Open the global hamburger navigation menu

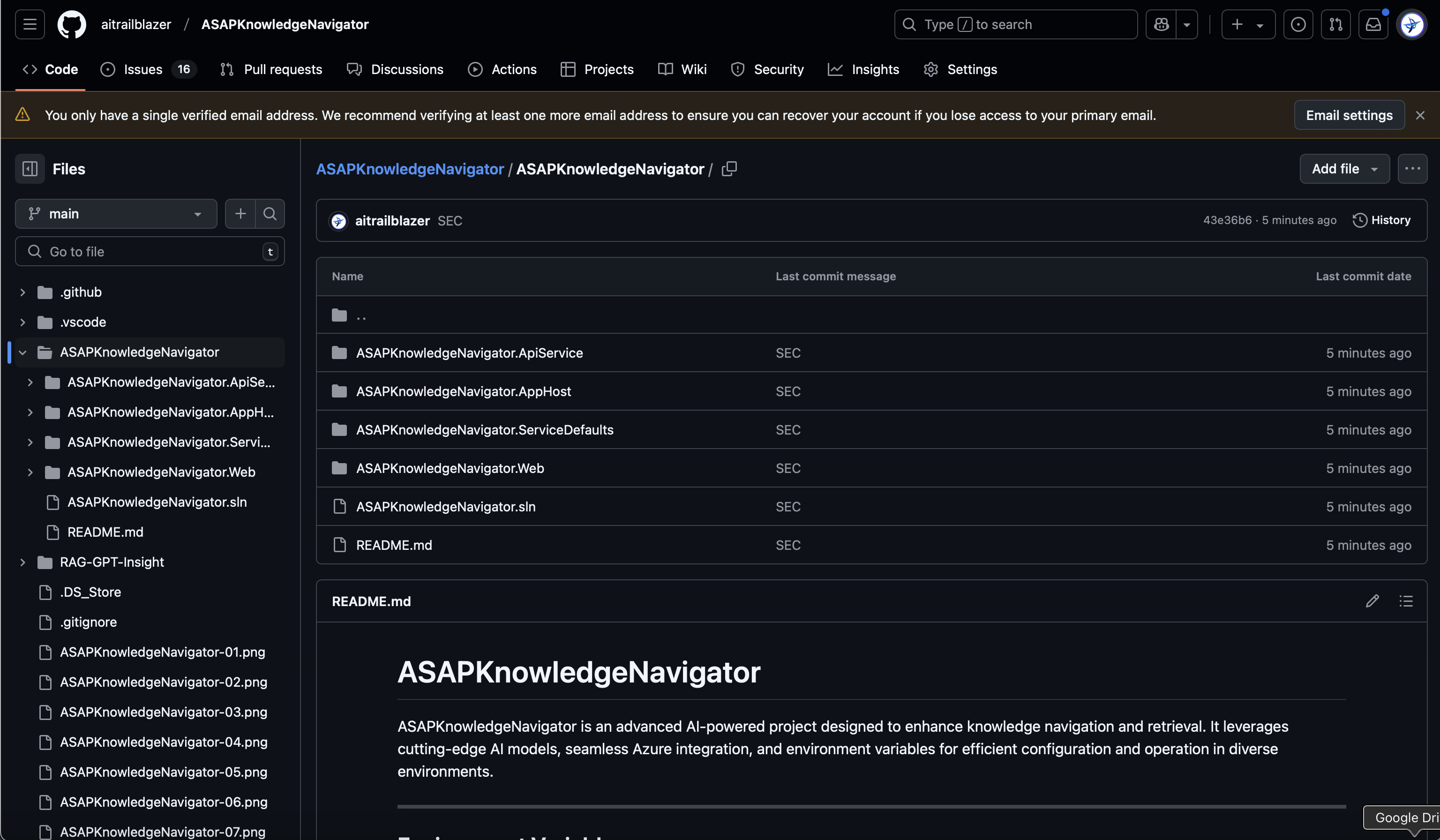[x=30, y=24]
